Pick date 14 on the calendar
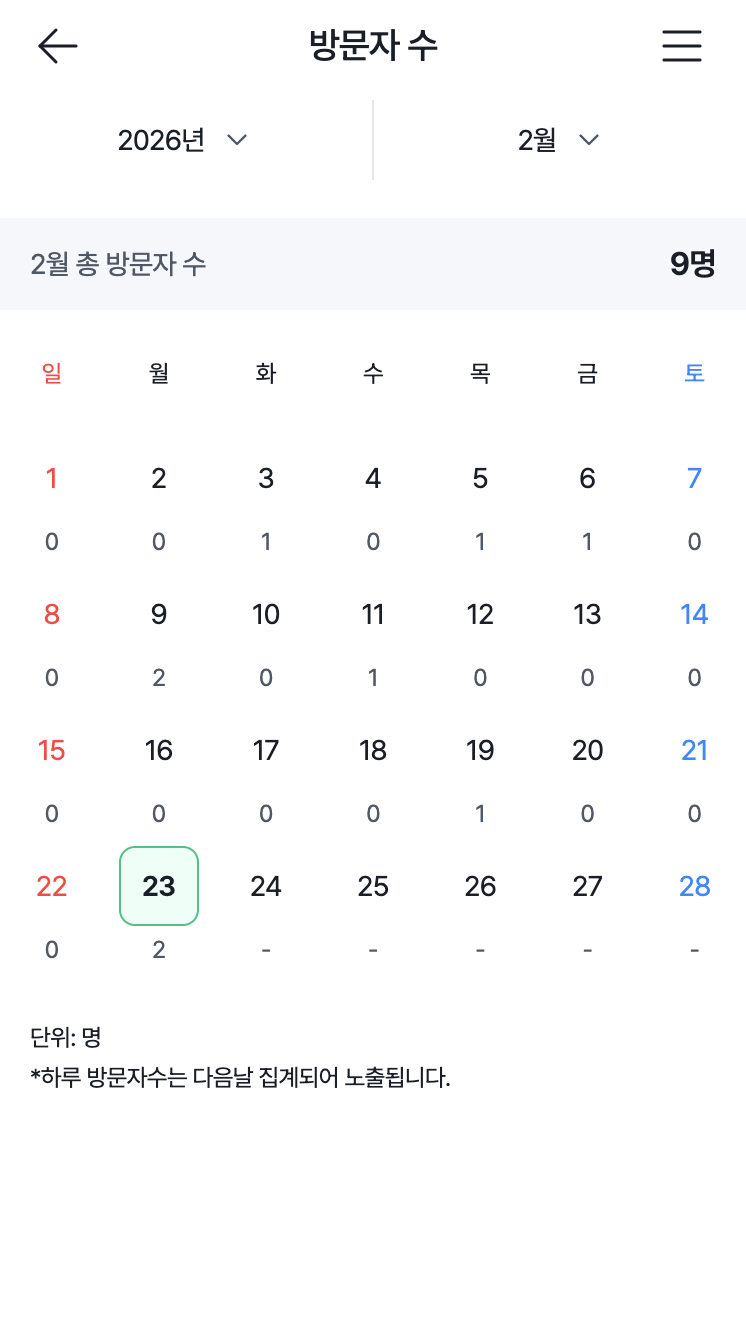 coord(694,614)
